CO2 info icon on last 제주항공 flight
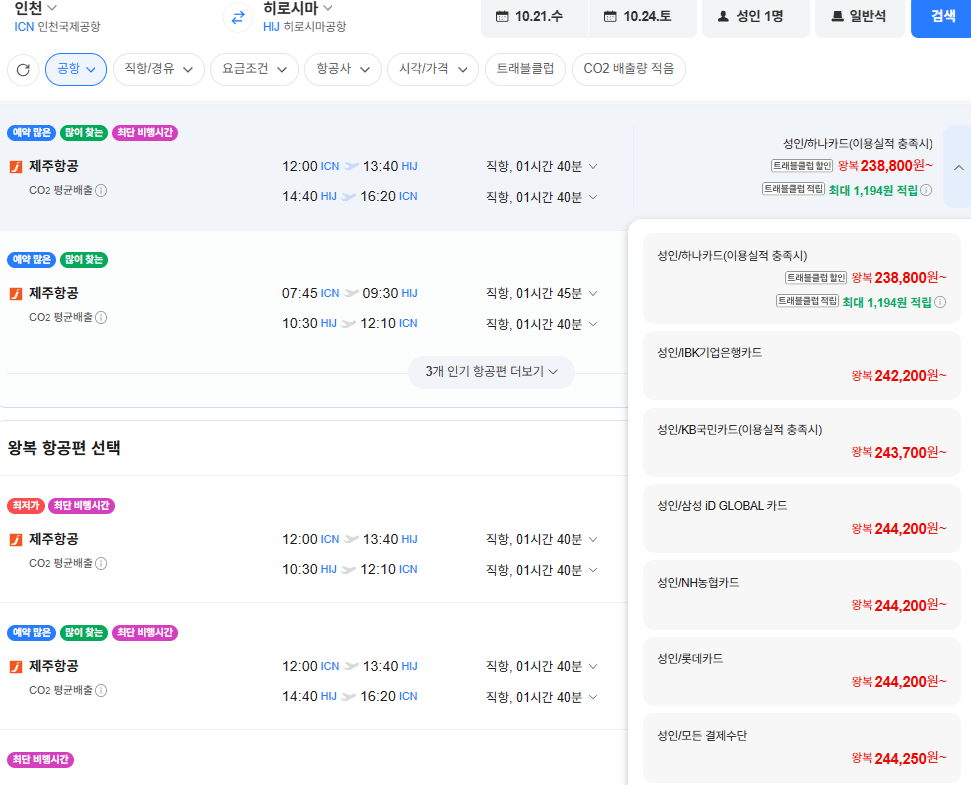 coord(101,690)
